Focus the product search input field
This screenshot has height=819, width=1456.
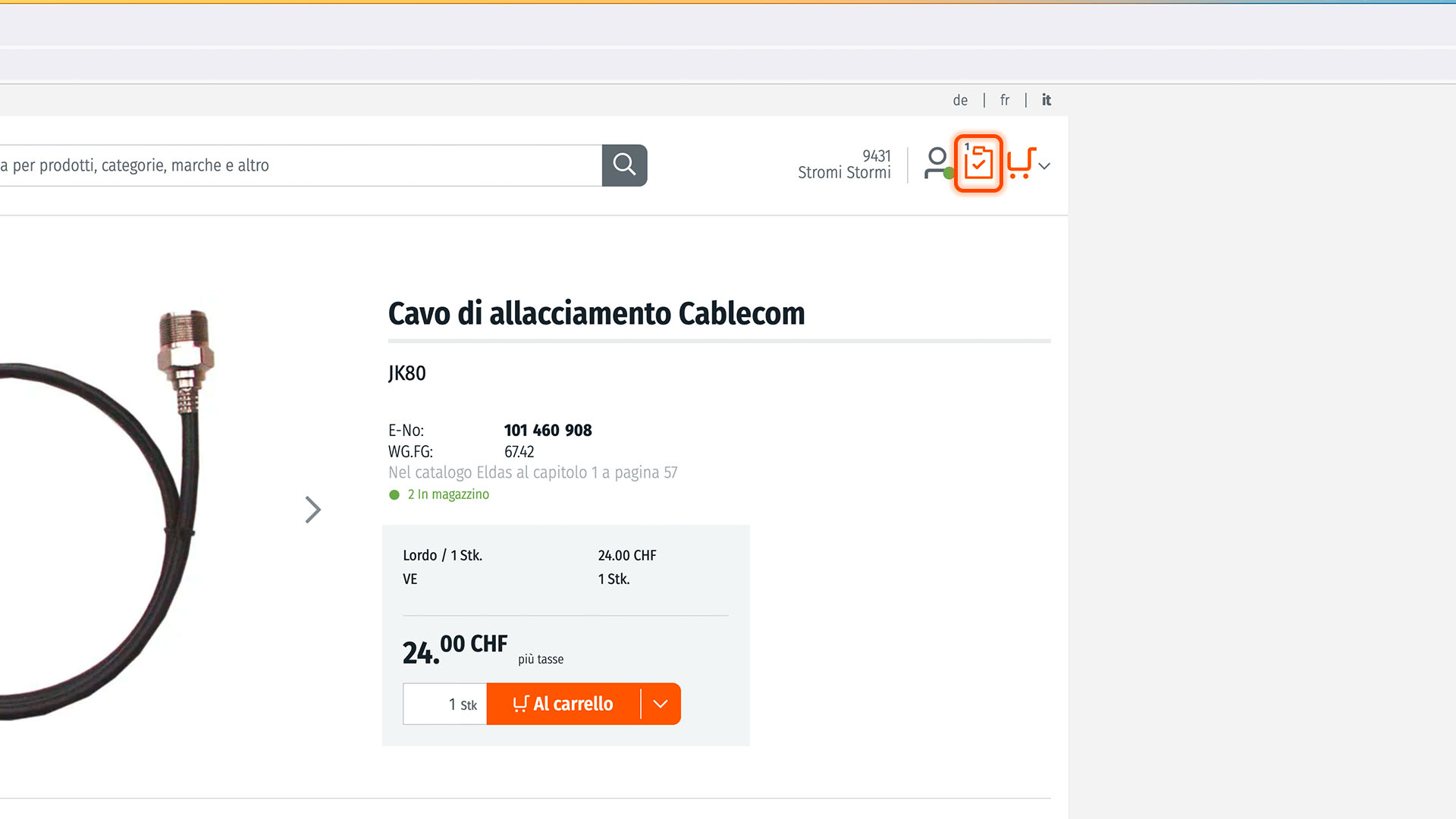point(301,165)
